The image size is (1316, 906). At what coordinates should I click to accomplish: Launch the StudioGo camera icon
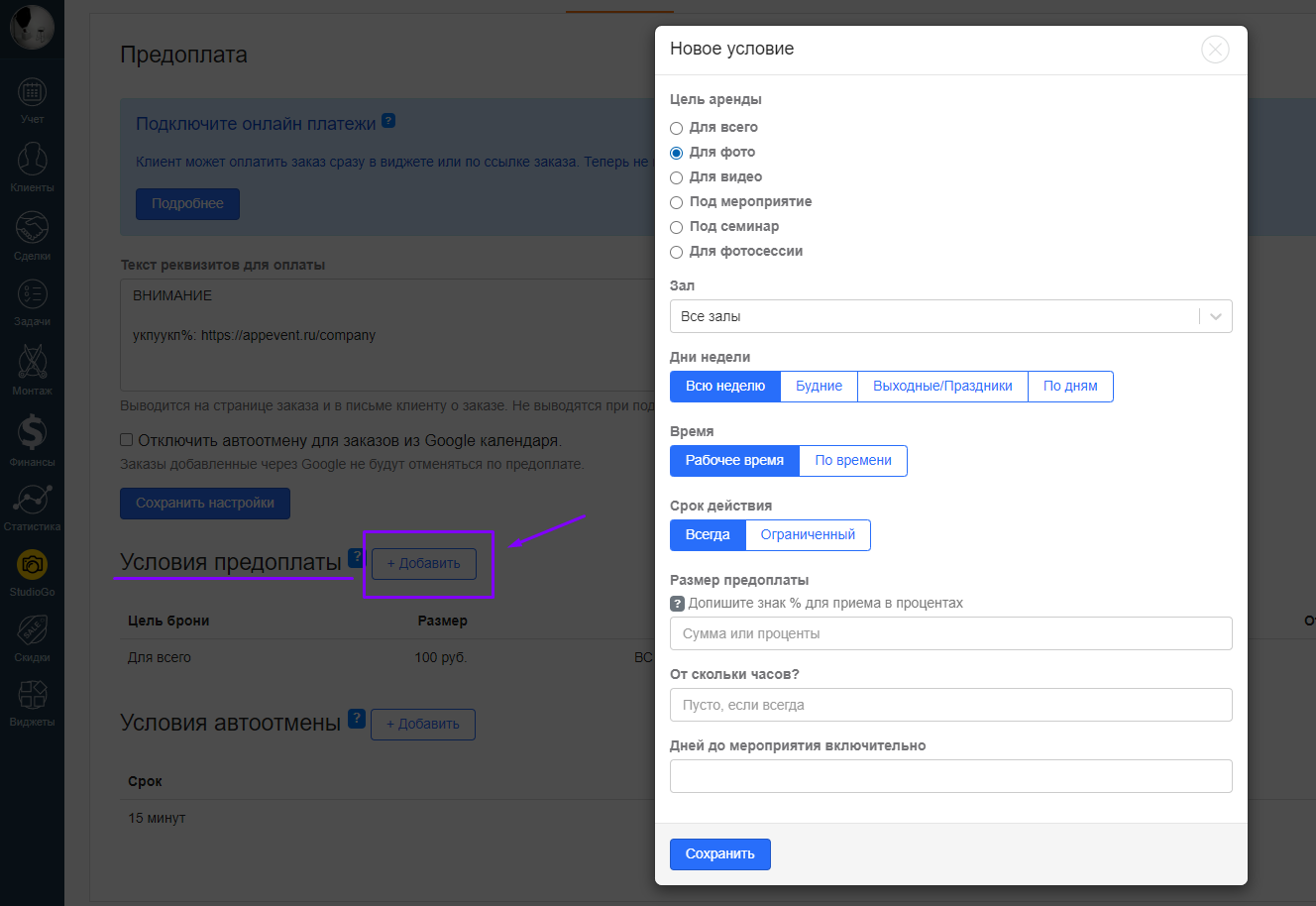[x=32, y=565]
